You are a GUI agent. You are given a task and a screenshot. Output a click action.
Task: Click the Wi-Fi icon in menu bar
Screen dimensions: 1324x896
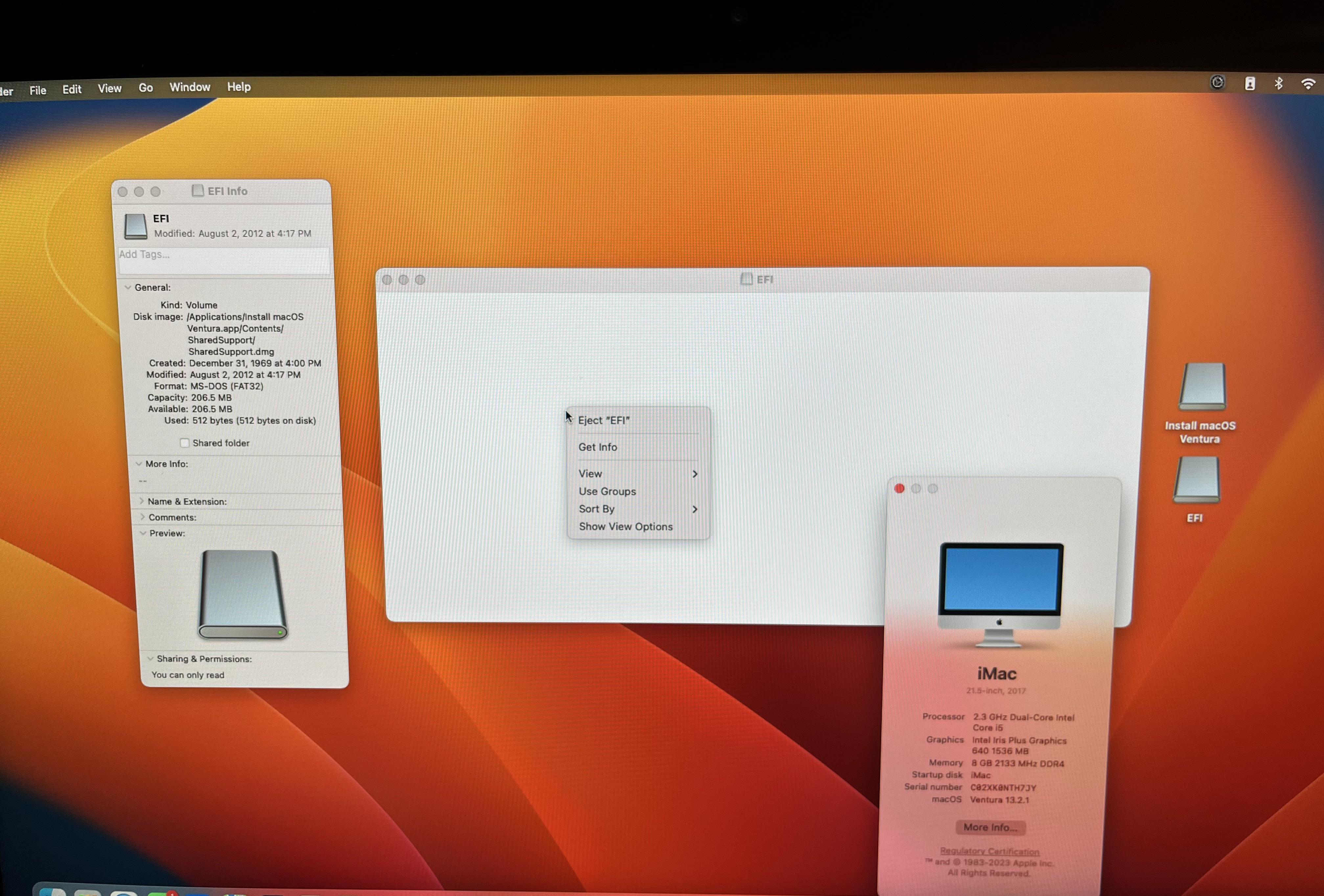[1308, 84]
